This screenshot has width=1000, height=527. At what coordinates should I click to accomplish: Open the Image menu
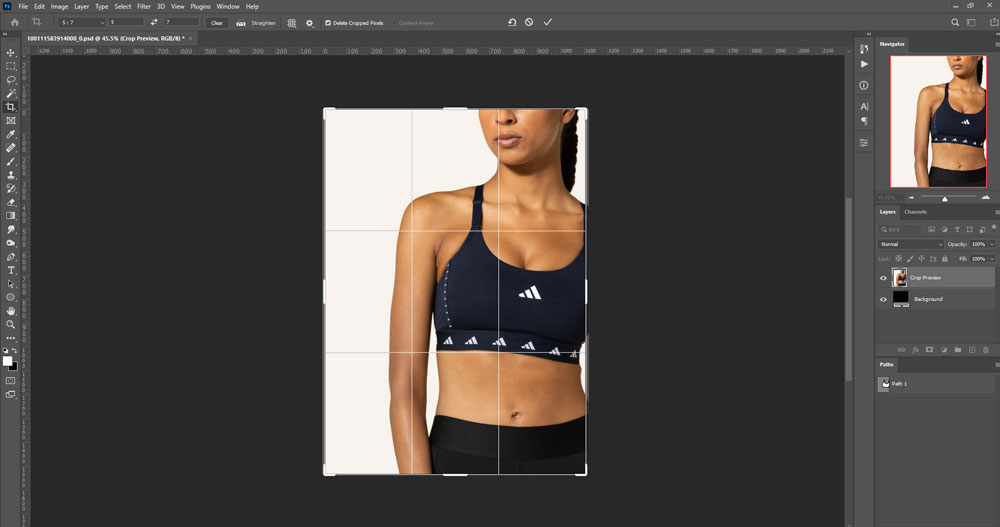pos(59,6)
